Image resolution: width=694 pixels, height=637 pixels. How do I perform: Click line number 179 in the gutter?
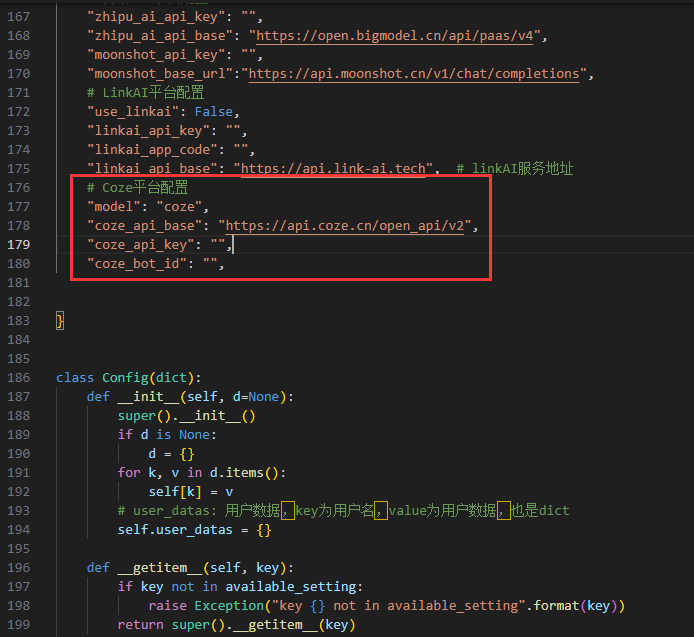(19, 244)
